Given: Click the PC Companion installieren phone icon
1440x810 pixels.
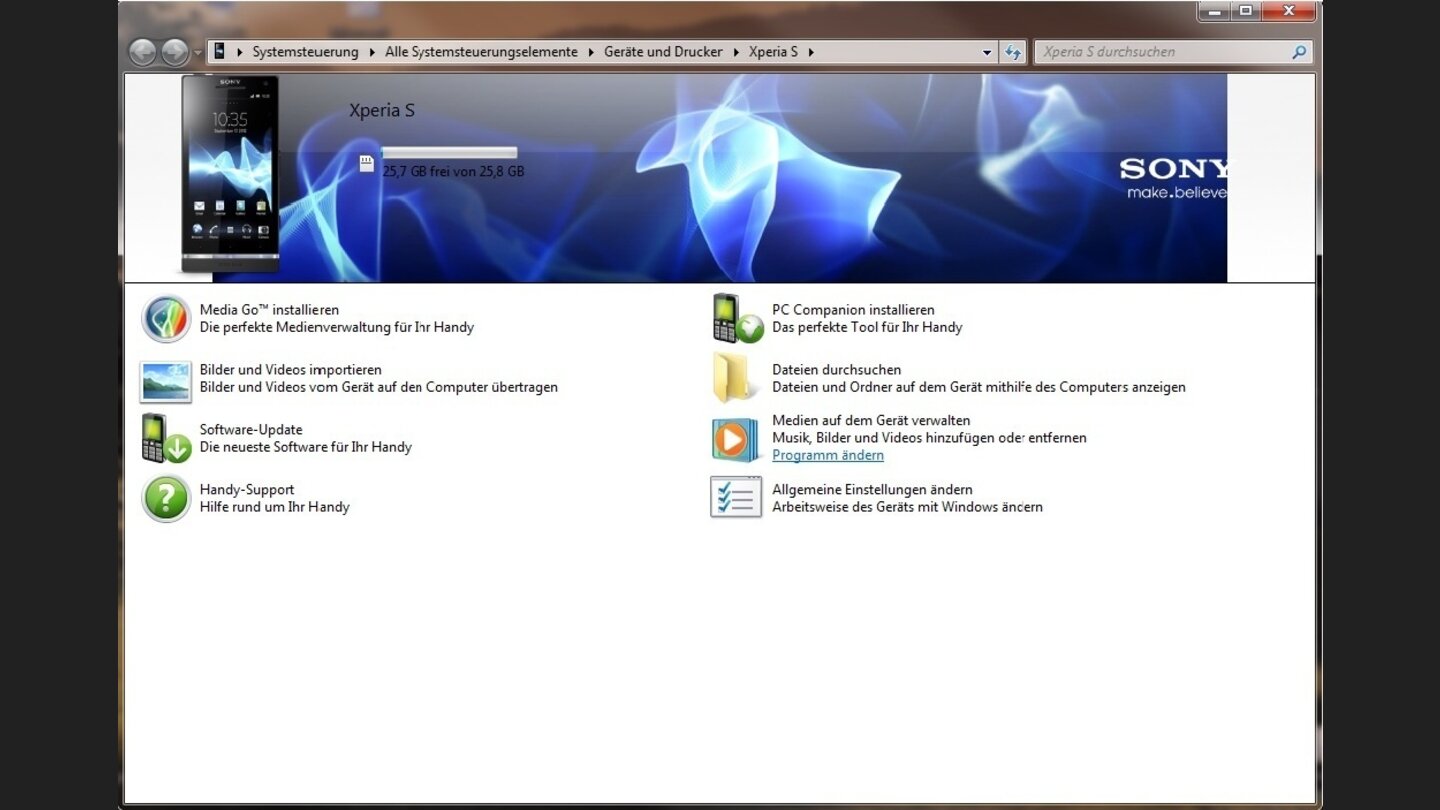Looking at the screenshot, I should [738, 319].
